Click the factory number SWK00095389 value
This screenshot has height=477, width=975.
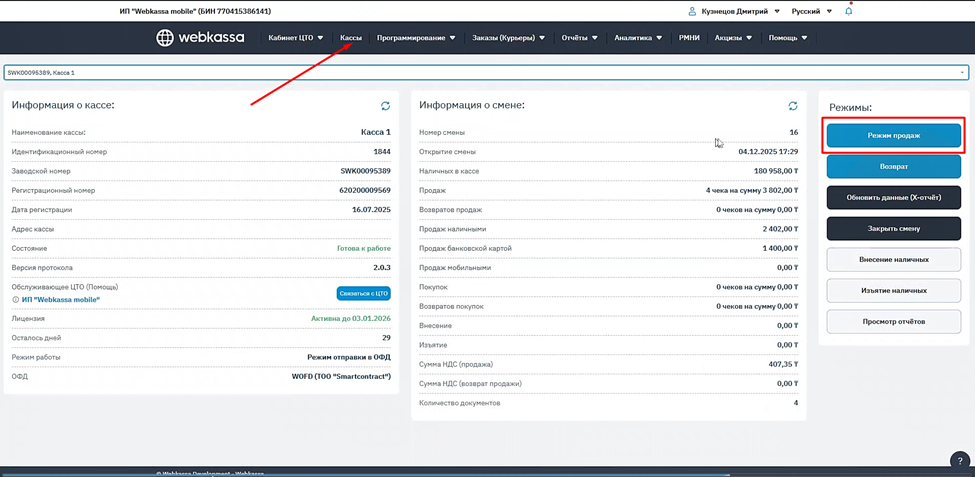[x=366, y=171]
